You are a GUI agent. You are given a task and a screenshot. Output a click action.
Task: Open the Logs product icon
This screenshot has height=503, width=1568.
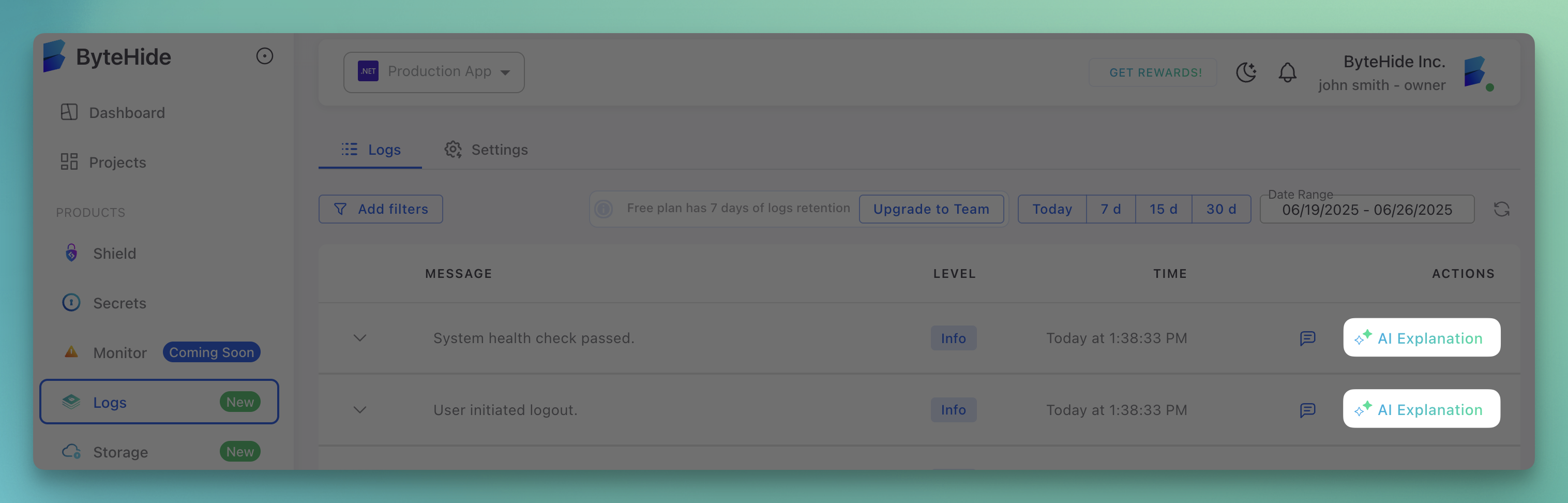point(71,402)
